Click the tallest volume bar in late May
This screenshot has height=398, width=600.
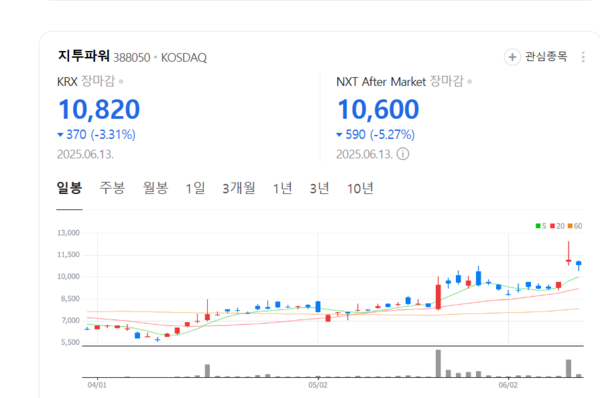[438, 364]
